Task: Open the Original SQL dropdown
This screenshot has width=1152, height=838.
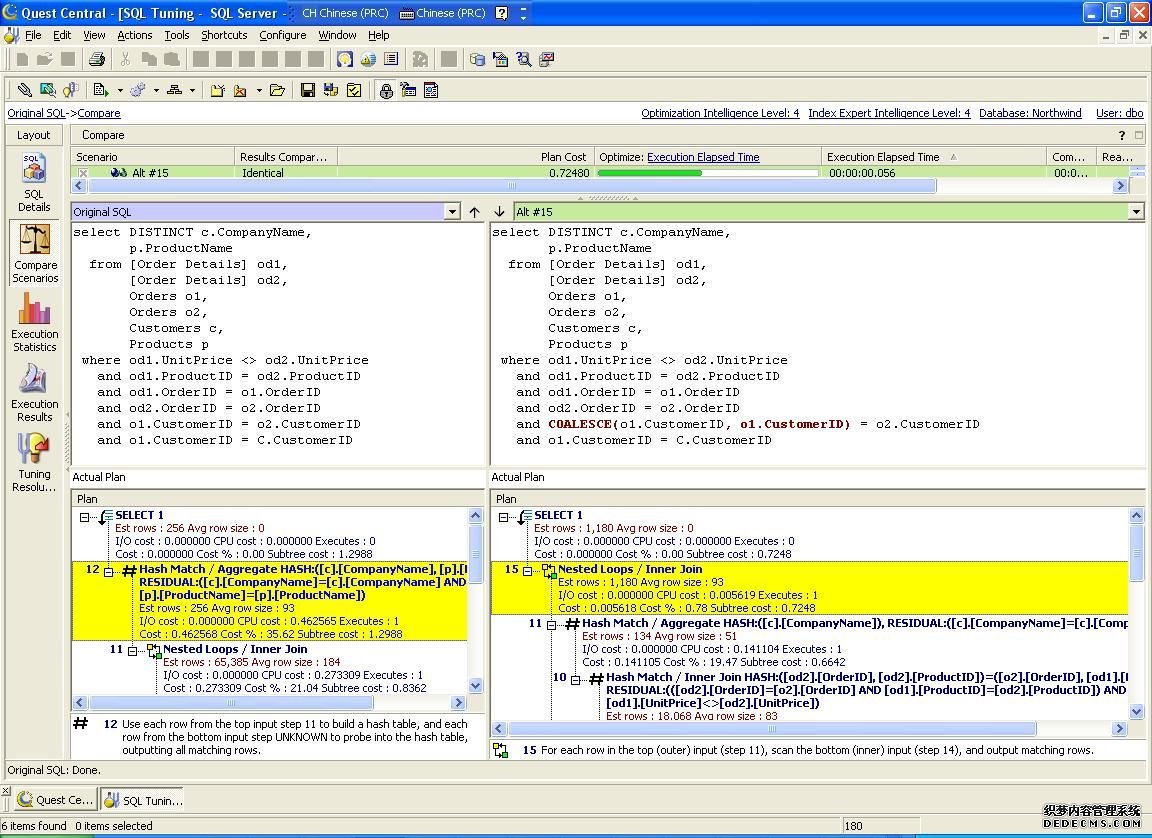Action: [452, 212]
